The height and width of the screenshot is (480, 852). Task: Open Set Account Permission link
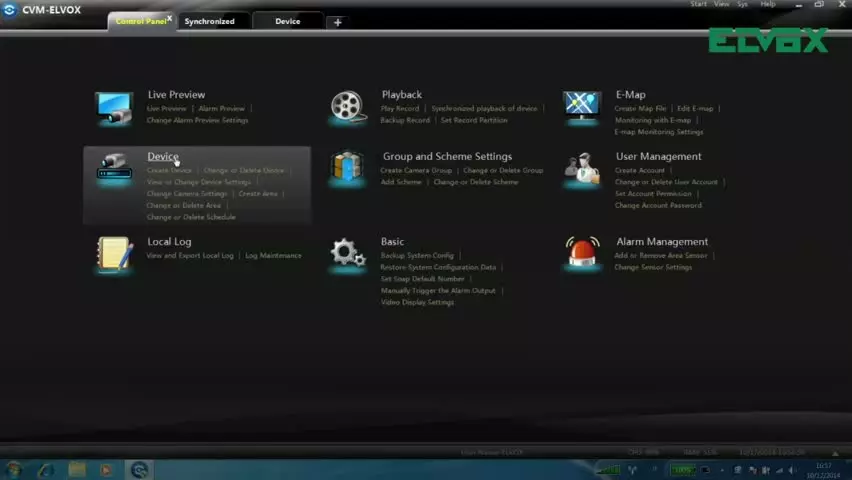pos(653,194)
